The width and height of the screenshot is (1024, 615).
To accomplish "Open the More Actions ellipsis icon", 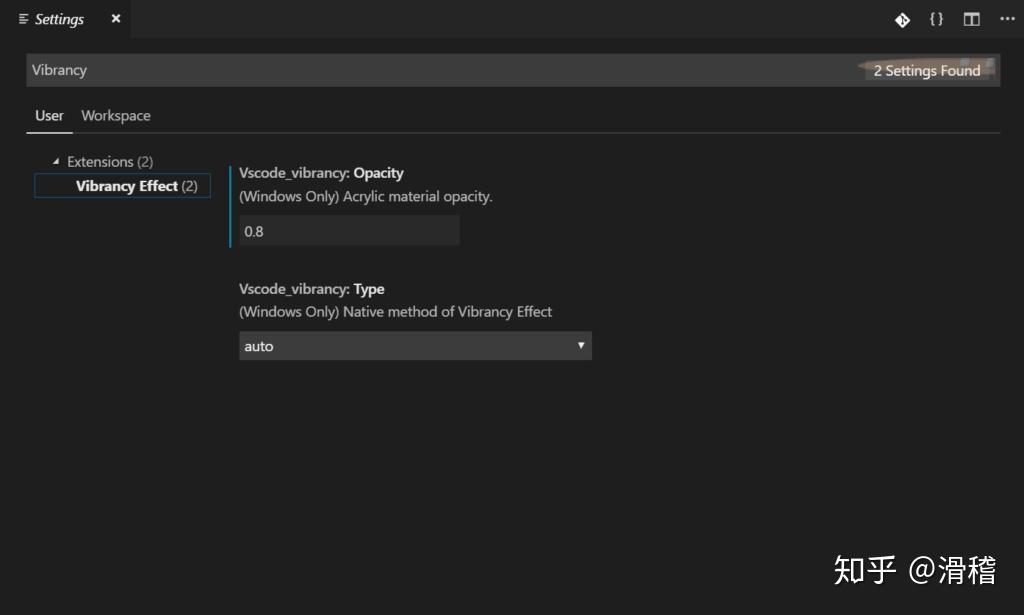I will (x=1005, y=19).
